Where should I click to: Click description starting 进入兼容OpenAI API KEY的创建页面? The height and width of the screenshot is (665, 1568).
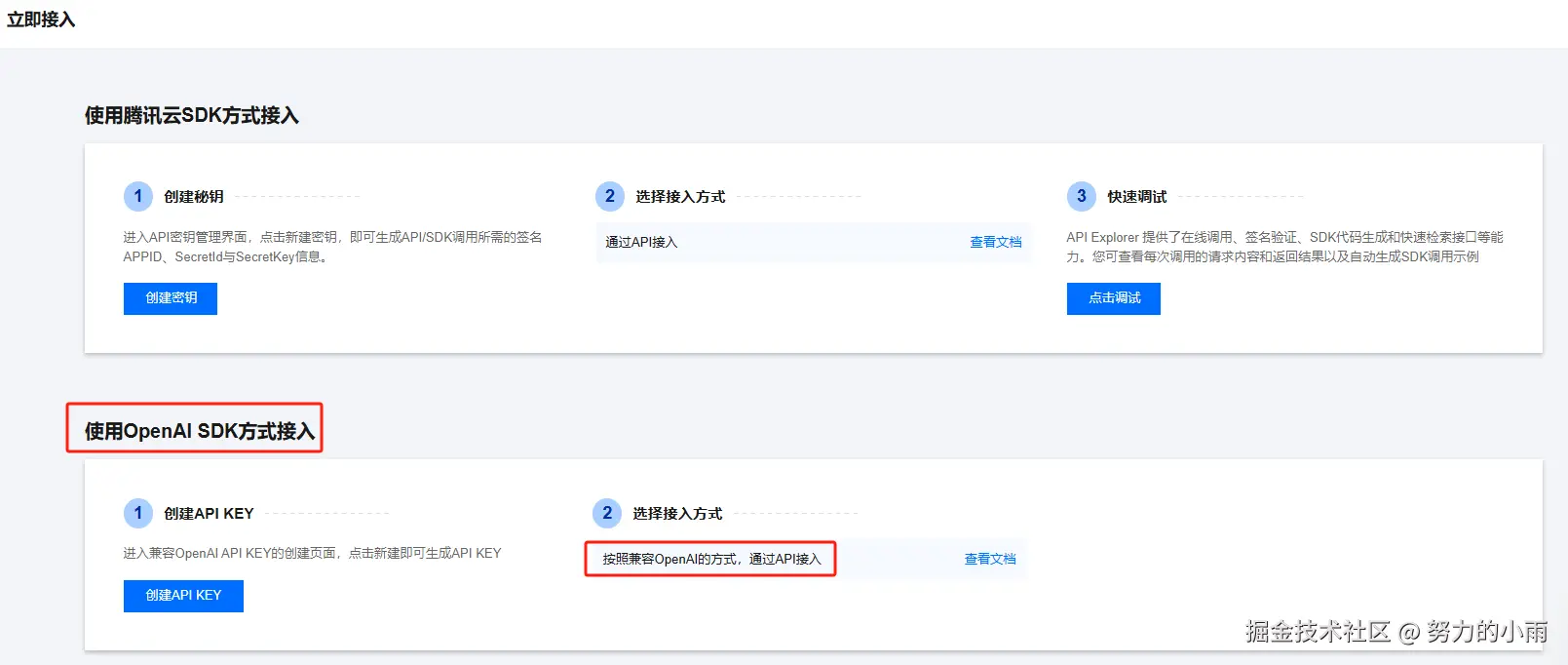click(312, 553)
